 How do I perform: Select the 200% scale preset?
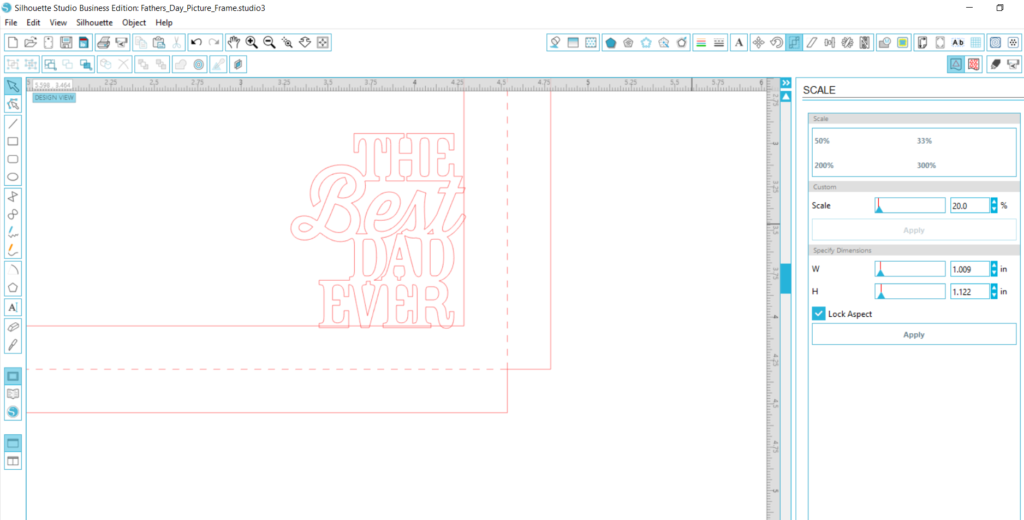pyautogui.click(x=823, y=165)
